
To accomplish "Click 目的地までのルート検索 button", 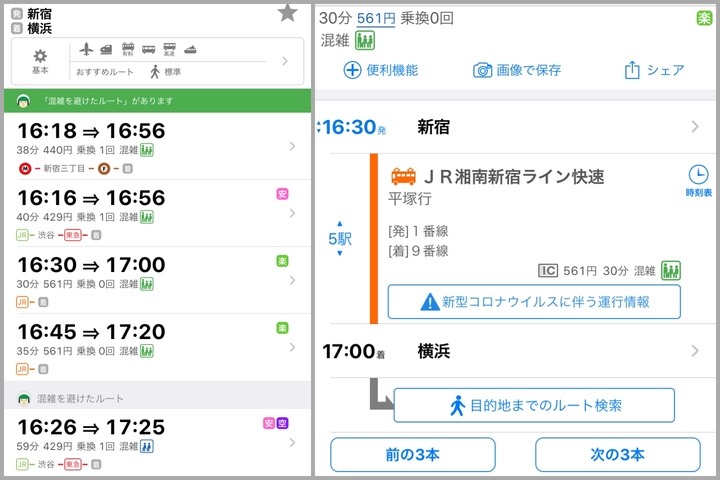I will click(x=534, y=405).
